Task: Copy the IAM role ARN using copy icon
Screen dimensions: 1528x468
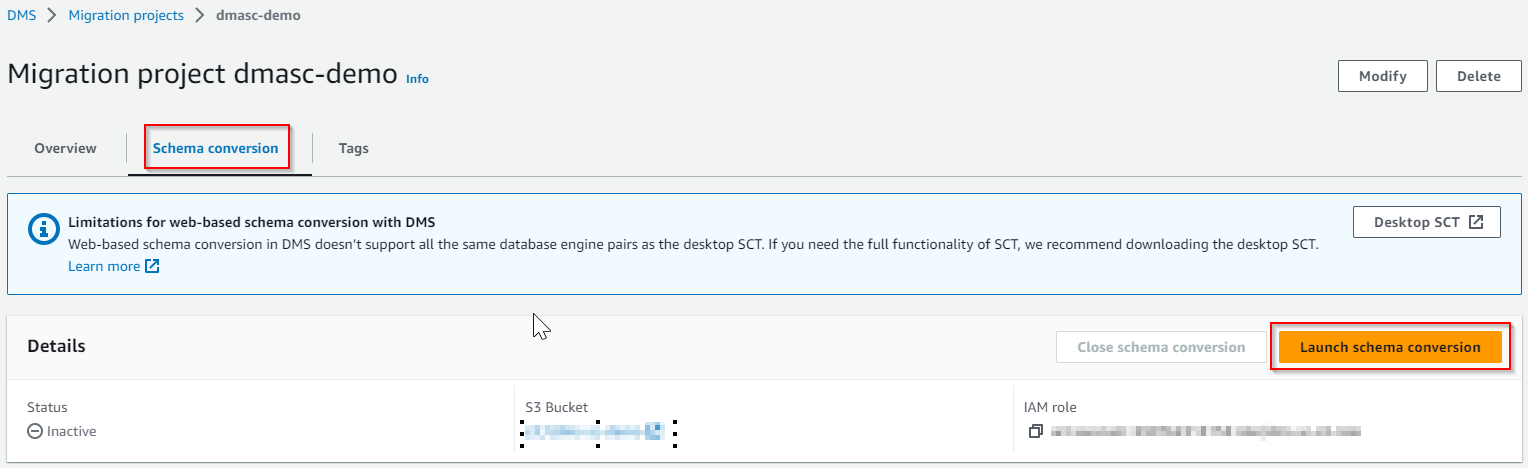Action: click(1035, 431)
